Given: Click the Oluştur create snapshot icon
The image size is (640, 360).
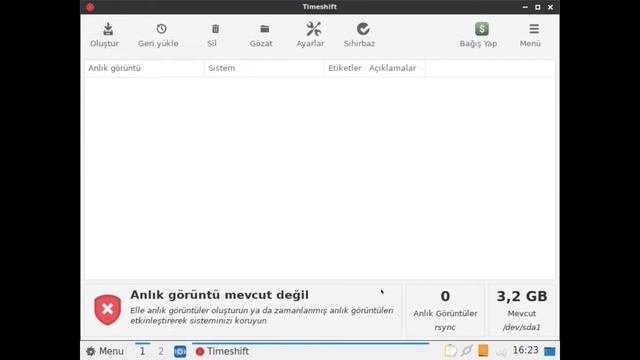Looking at the screenshot, I should click(x=108, y=29).
